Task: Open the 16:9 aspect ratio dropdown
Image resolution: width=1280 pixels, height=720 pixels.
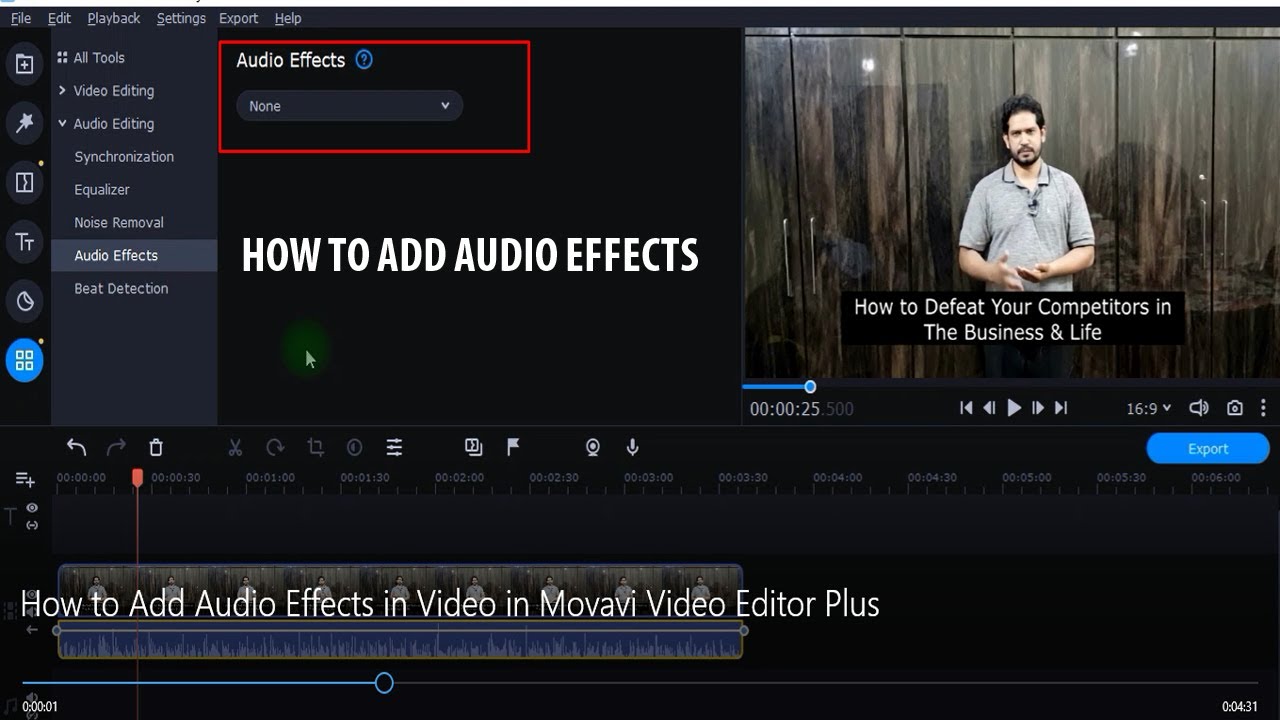Action: (x=1149, y=408)
